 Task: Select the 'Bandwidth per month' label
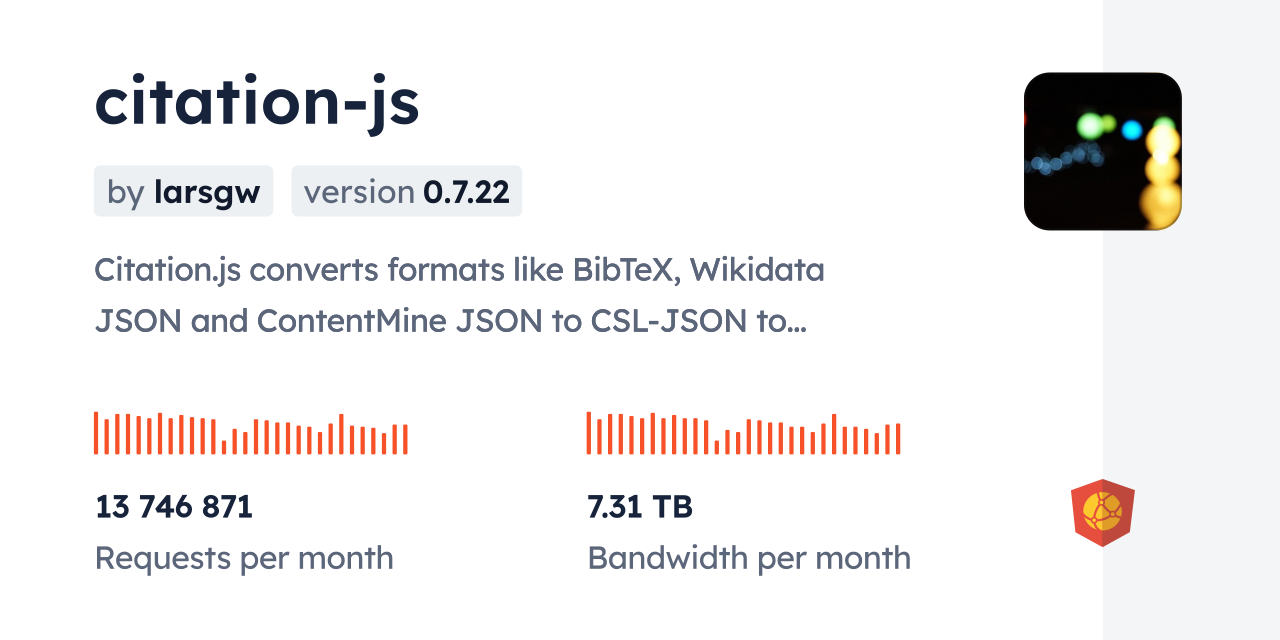(749, 558)
